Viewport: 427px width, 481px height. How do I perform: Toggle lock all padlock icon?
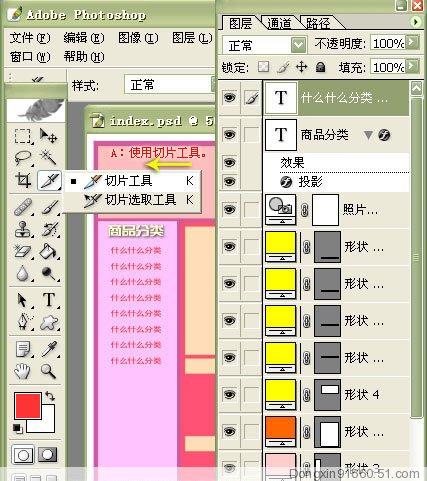coord(320,67)
